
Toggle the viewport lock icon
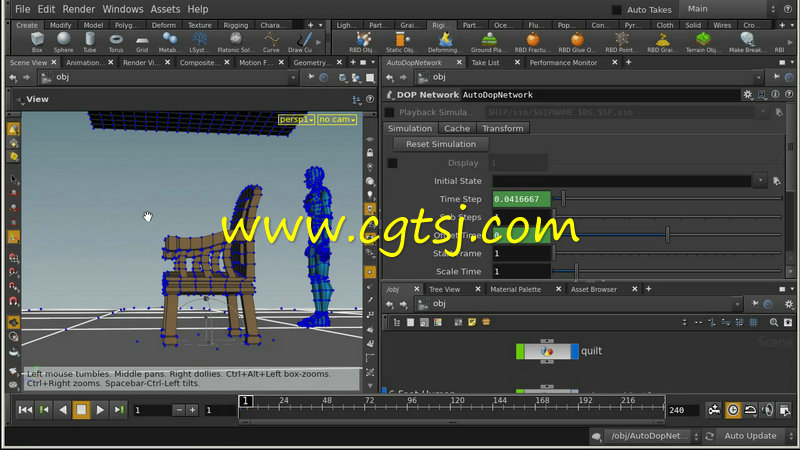[x=370, y=153]
